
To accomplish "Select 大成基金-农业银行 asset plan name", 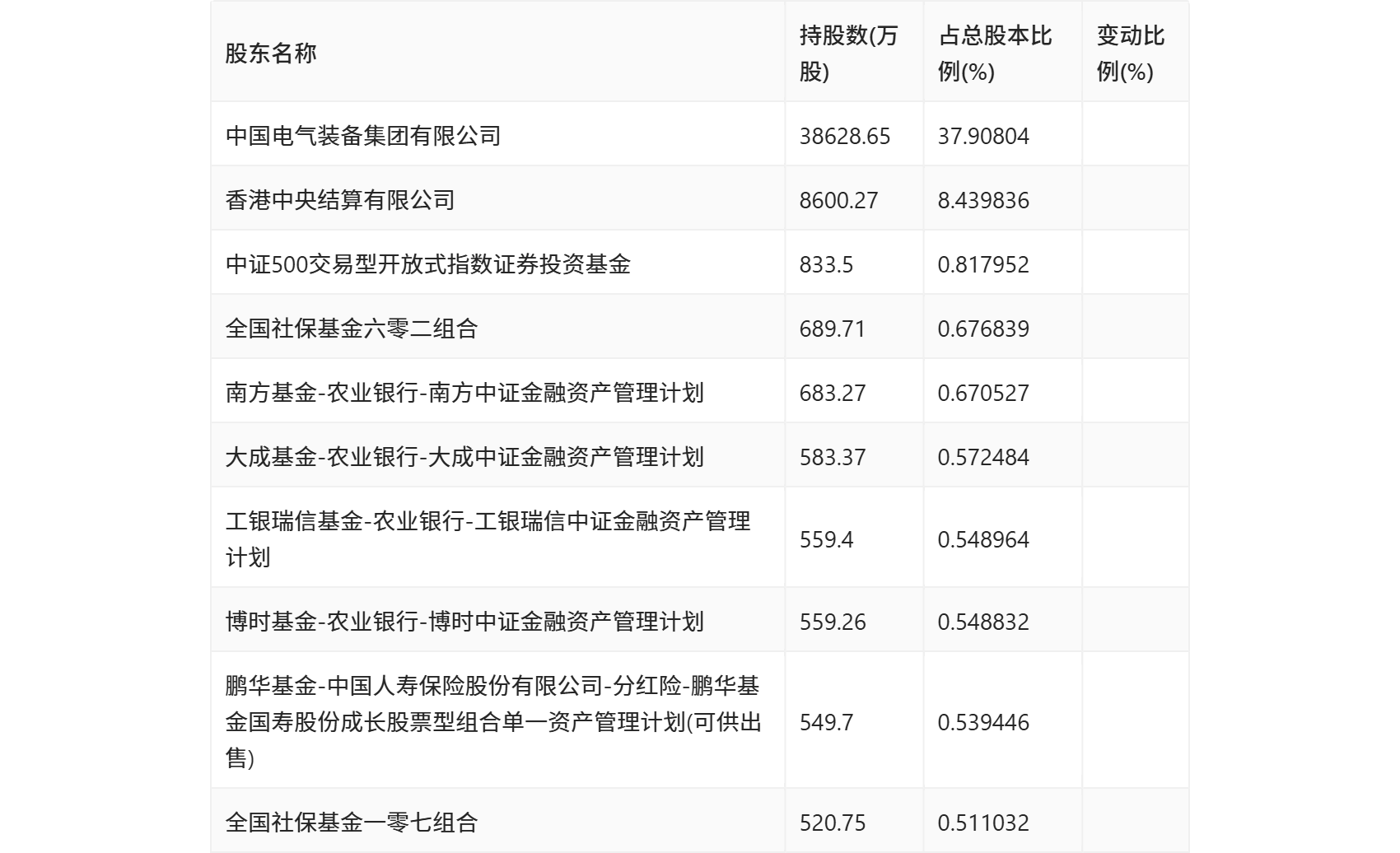I will coord(464,457).
